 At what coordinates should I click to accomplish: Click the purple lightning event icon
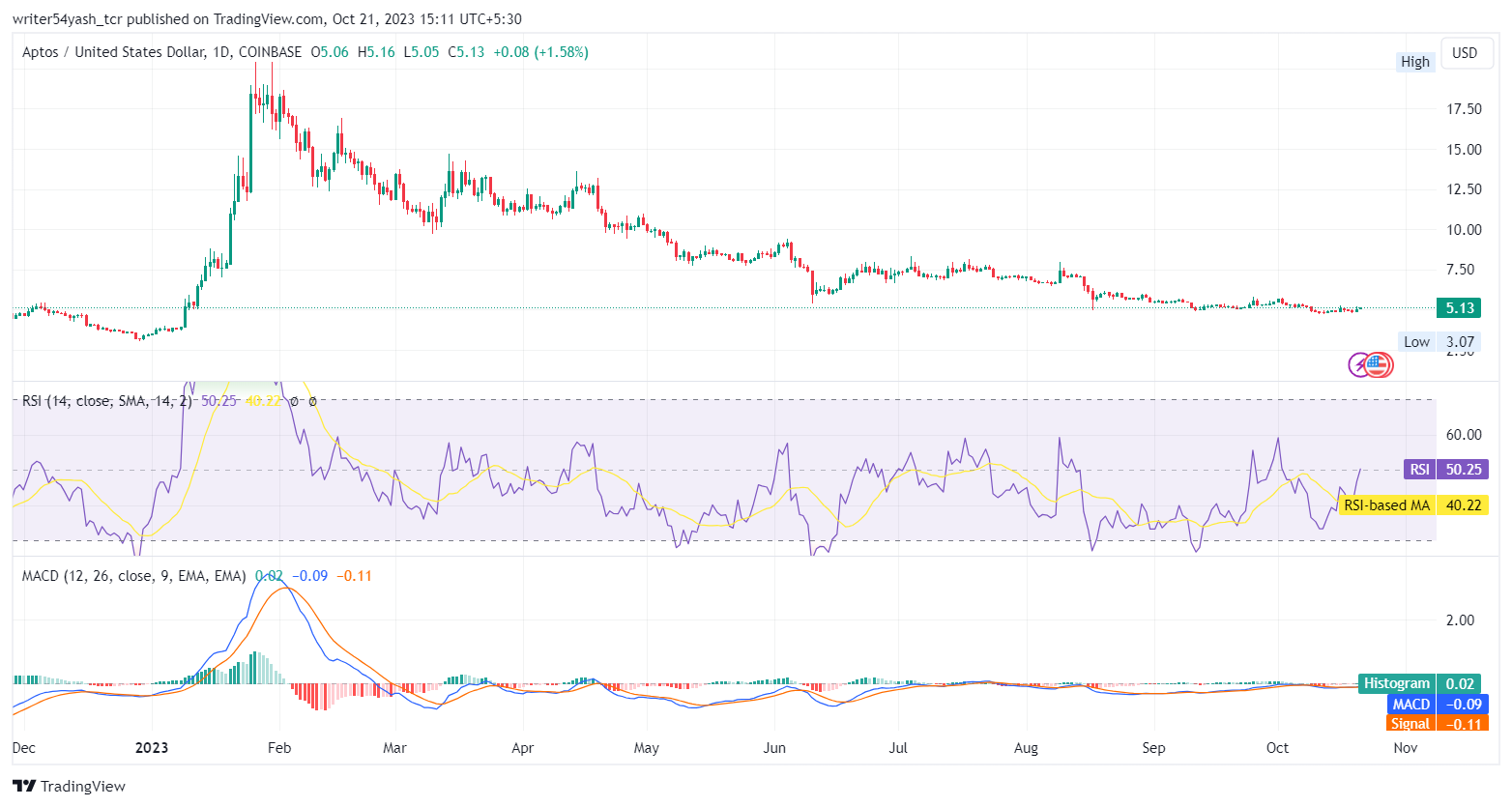pos(1361,365)
